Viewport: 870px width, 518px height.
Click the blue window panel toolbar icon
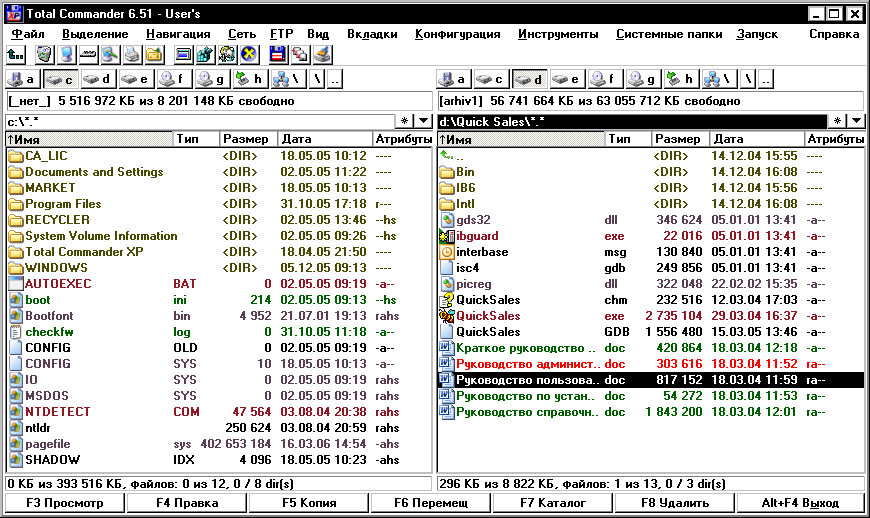[x=183, y=54]
